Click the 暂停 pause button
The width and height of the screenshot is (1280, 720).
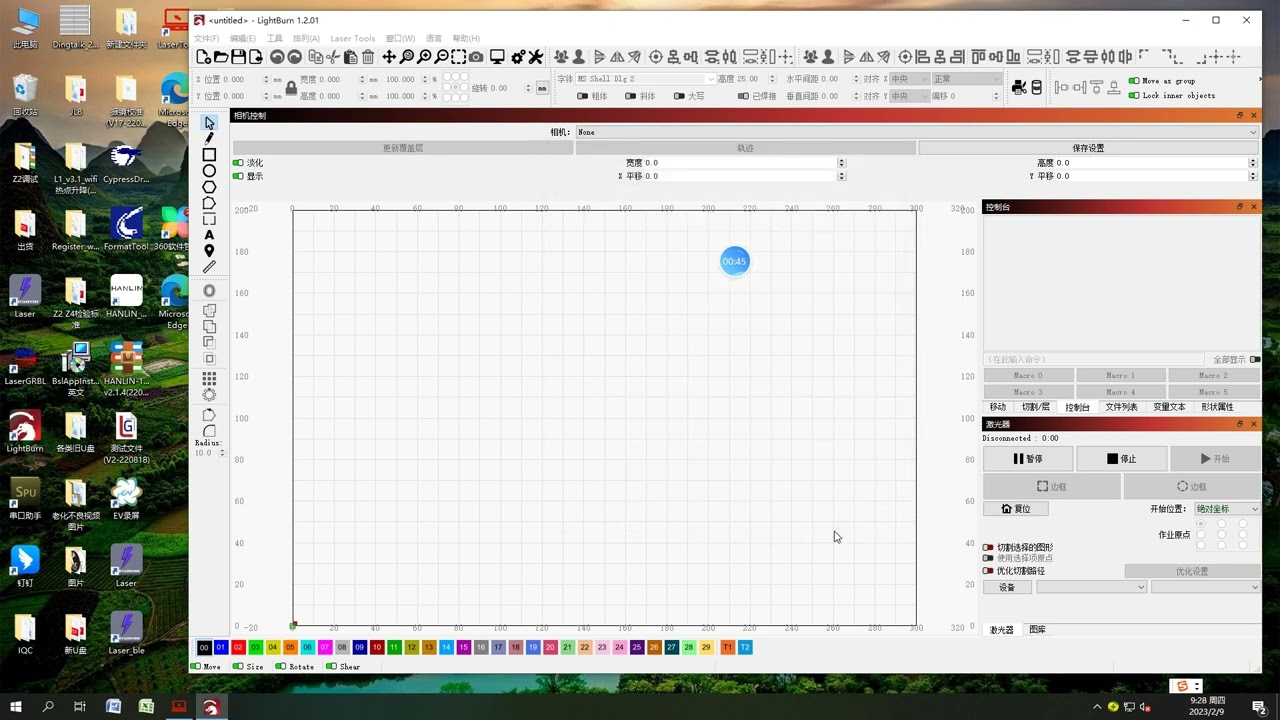pos(1028,459)
